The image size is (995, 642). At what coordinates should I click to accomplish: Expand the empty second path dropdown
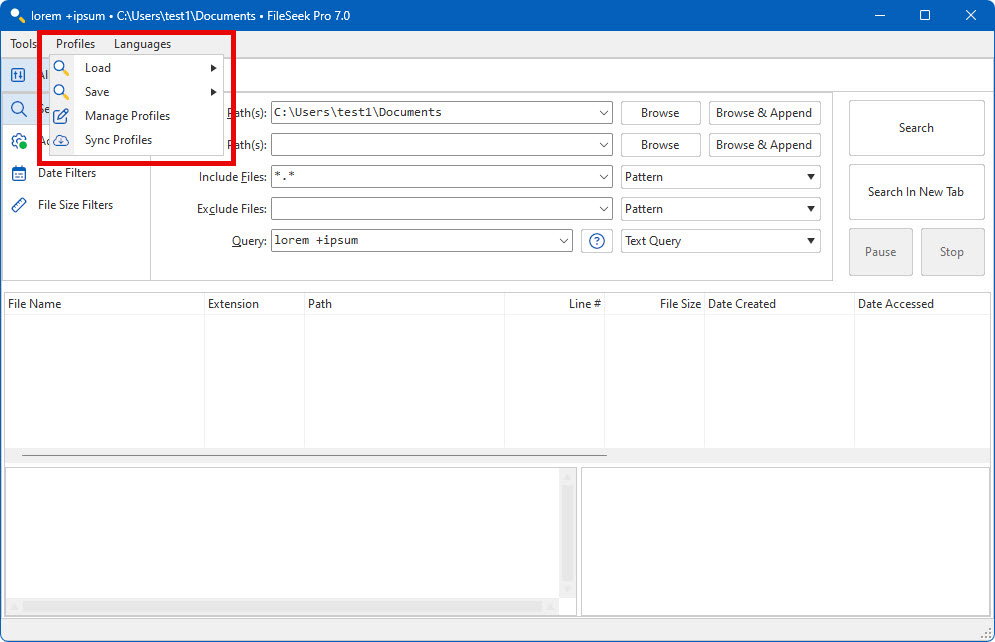[603, 145]
